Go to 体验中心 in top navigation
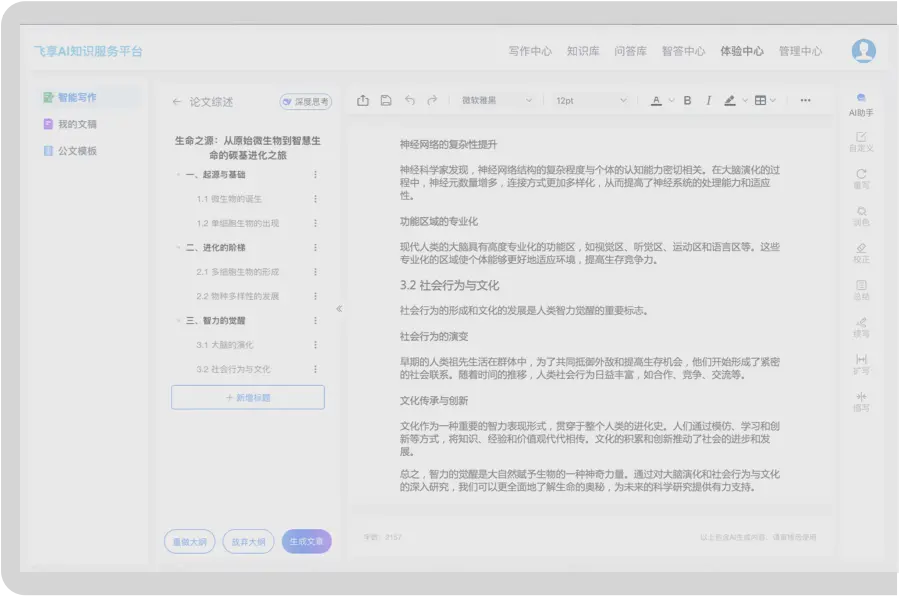The height and width of the screenshot is (596, 900). pyautogui.click(x=742, y=51)
